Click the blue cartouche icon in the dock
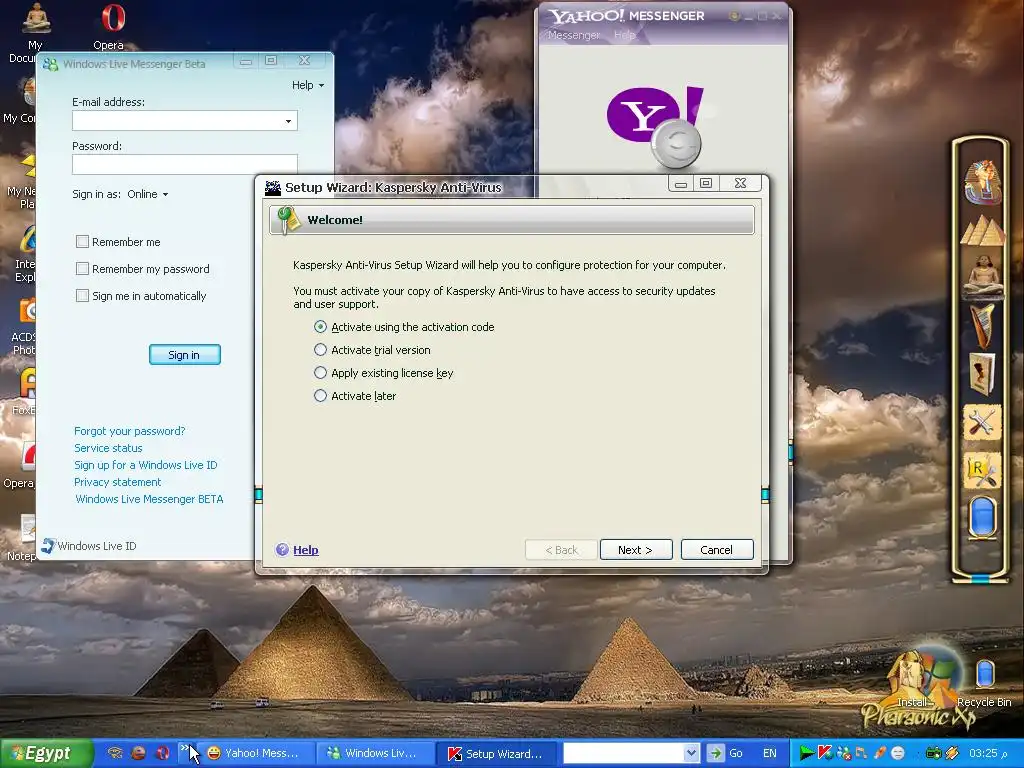The image size is (1024, 768). coord(982,517)
